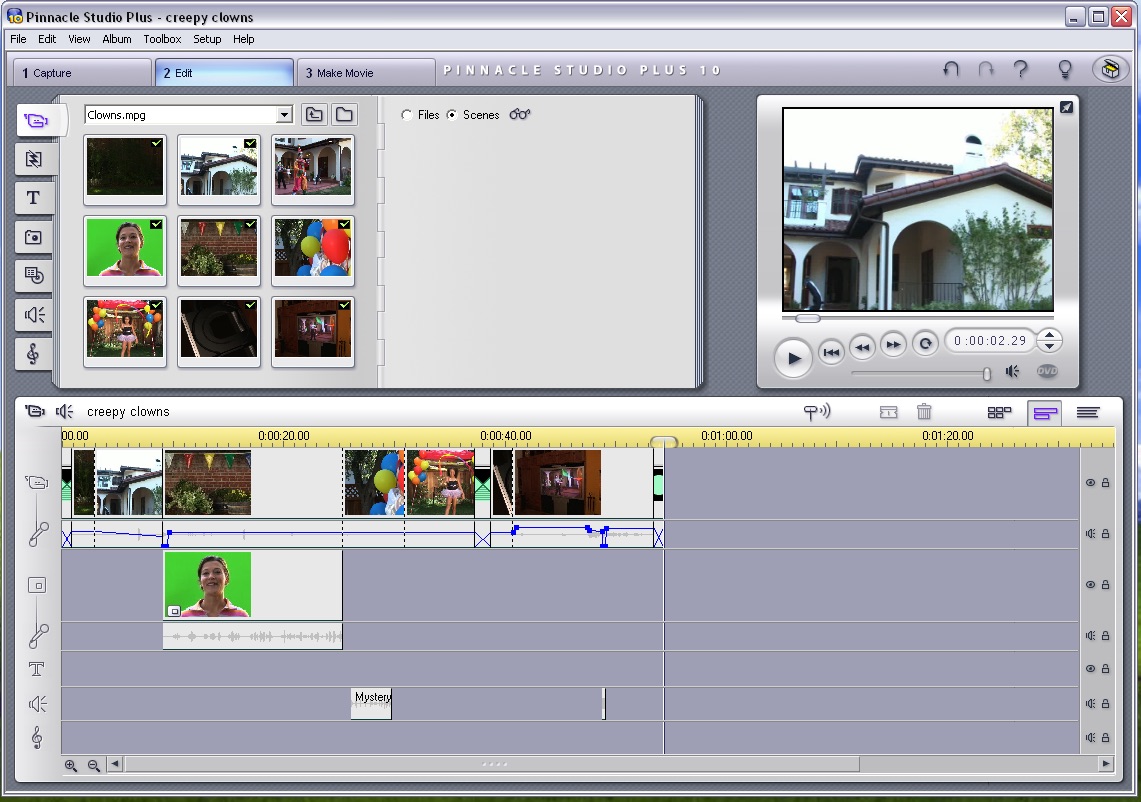This screenshot has height=802, width=1141.
Task: Toggle overlay track eye visibility
Action: coord(1090,584)
